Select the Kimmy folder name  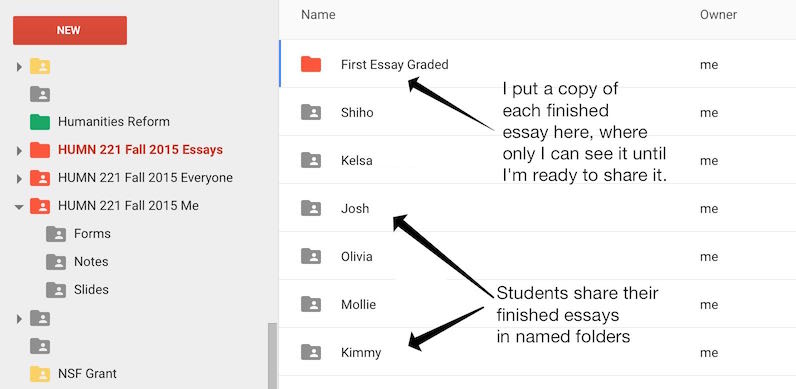361,353
